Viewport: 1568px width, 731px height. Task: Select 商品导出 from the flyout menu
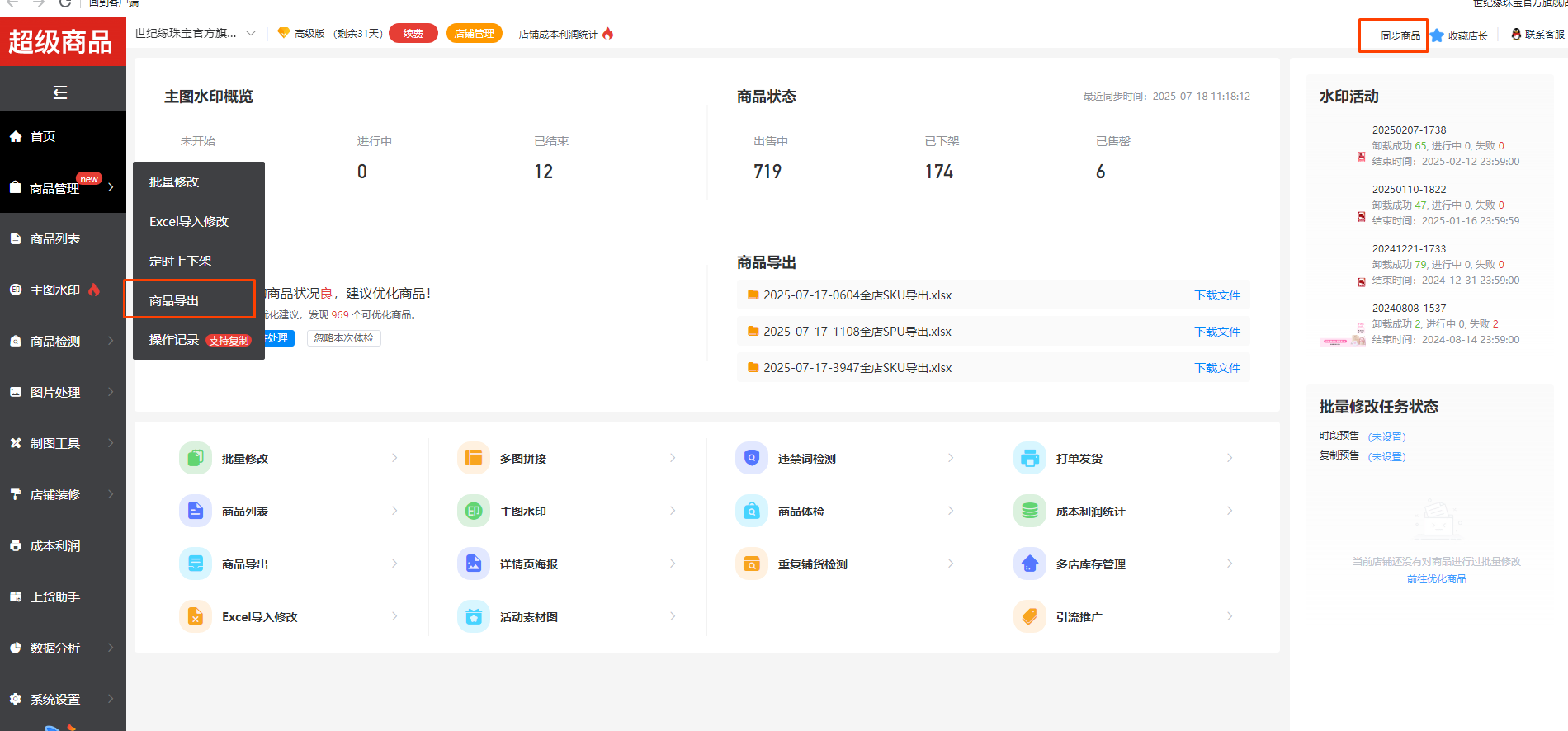pos(174,300)
